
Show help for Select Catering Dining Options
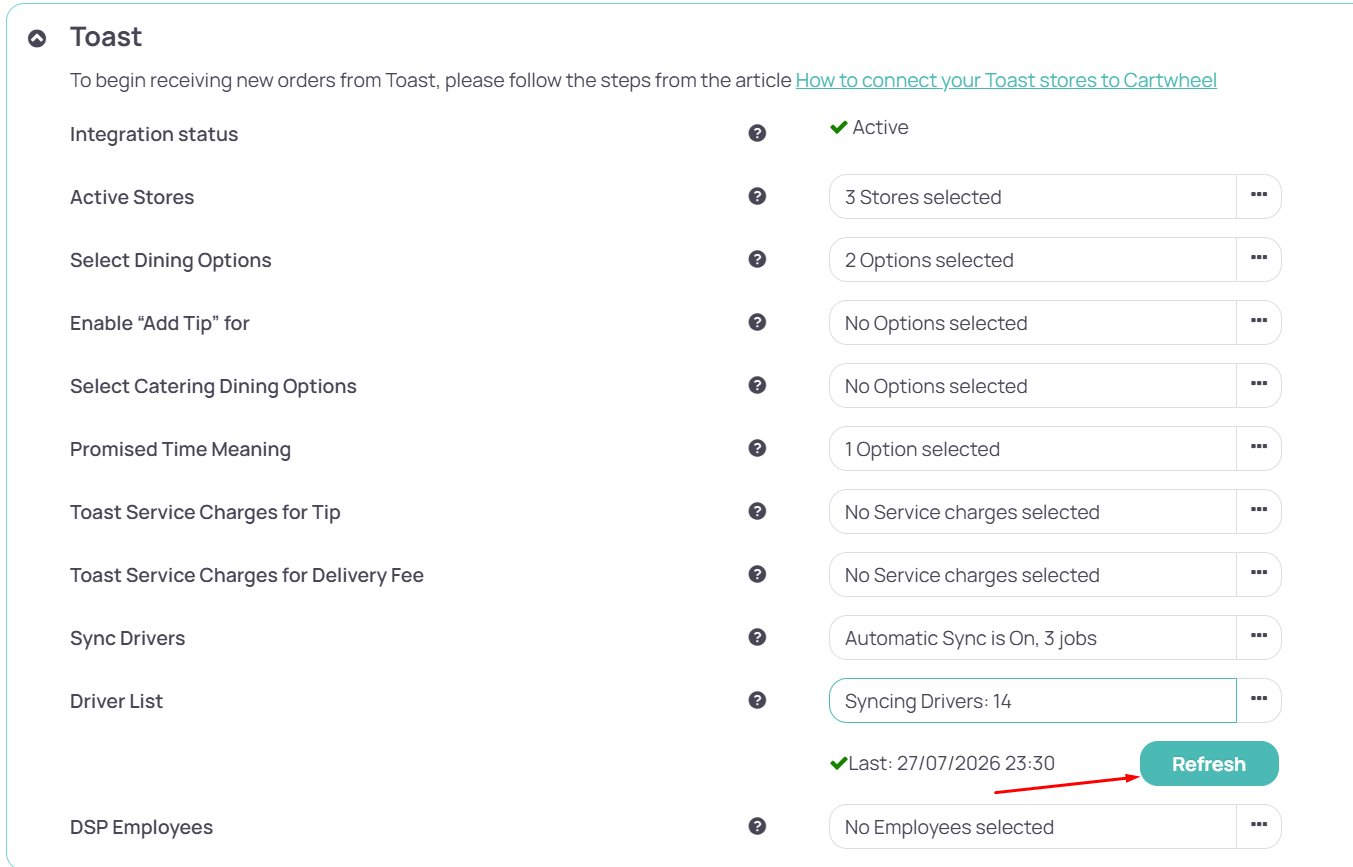[x=757, y=385]
